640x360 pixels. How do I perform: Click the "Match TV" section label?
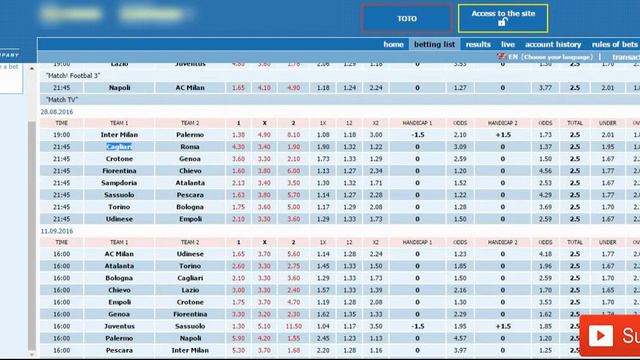coord(62,100)
